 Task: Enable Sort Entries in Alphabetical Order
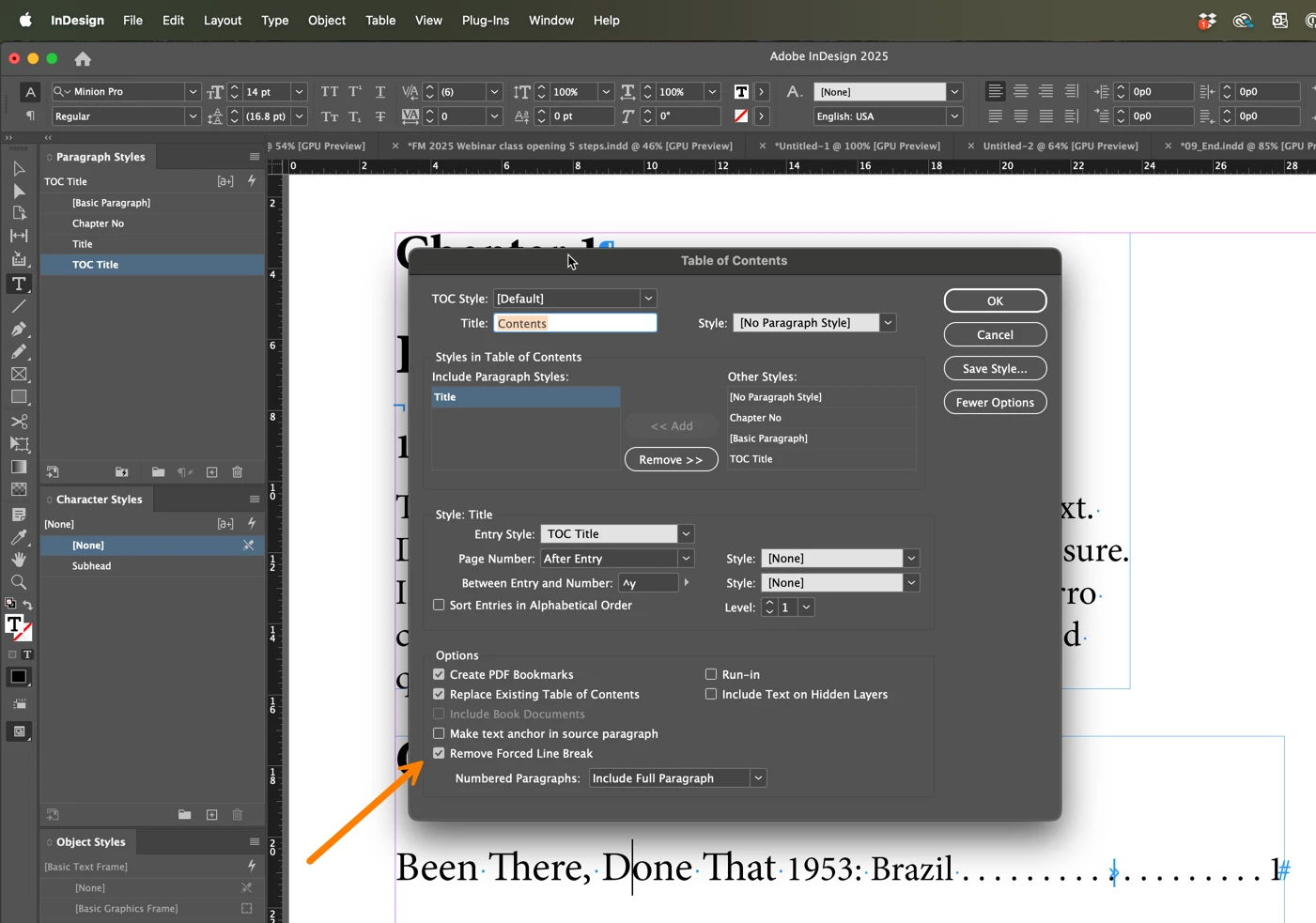click(x=439, y=605)
